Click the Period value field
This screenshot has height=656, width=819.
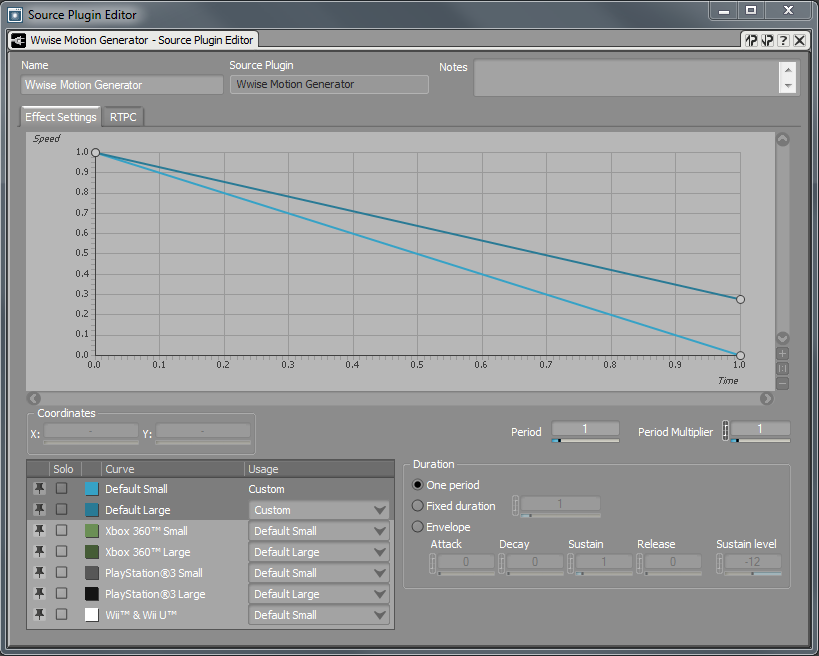coord(586,429)
